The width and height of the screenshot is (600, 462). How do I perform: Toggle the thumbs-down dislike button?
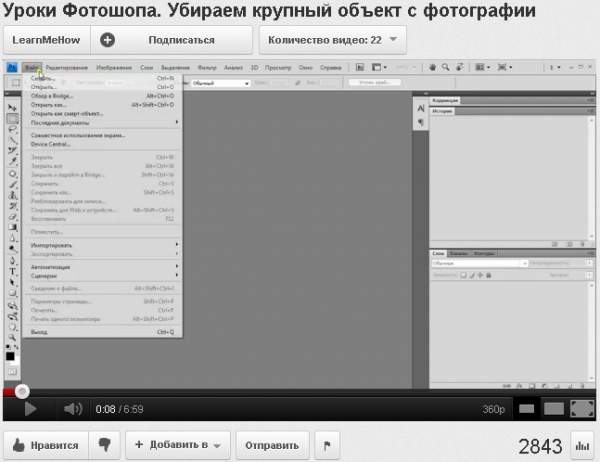104,445
